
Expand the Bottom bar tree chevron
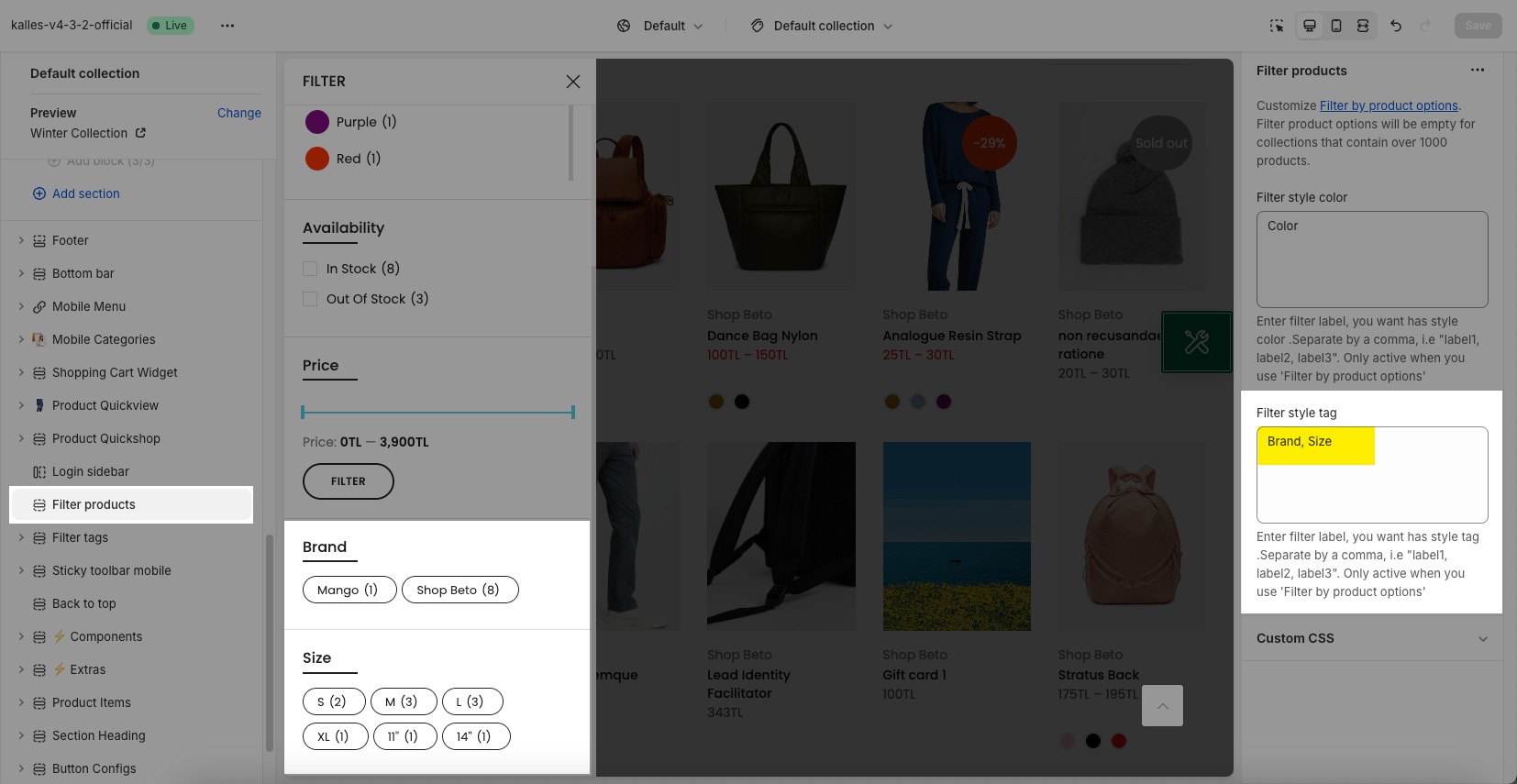coord(21,273)
